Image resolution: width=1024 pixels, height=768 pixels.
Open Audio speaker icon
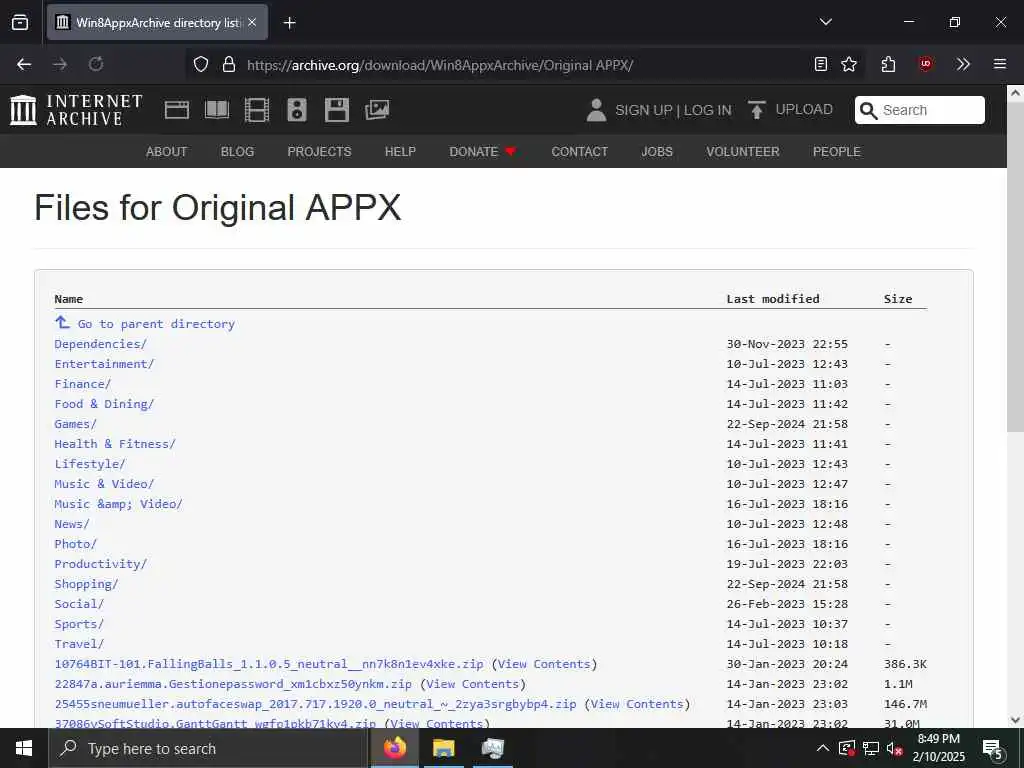296,110
